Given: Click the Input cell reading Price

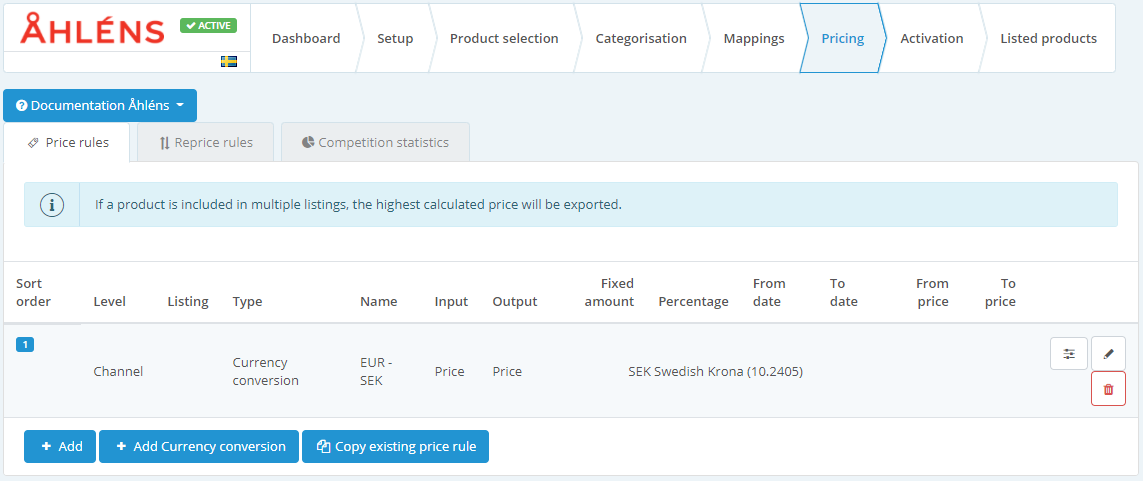Looking at the screenshot, I should click(449, 371).
